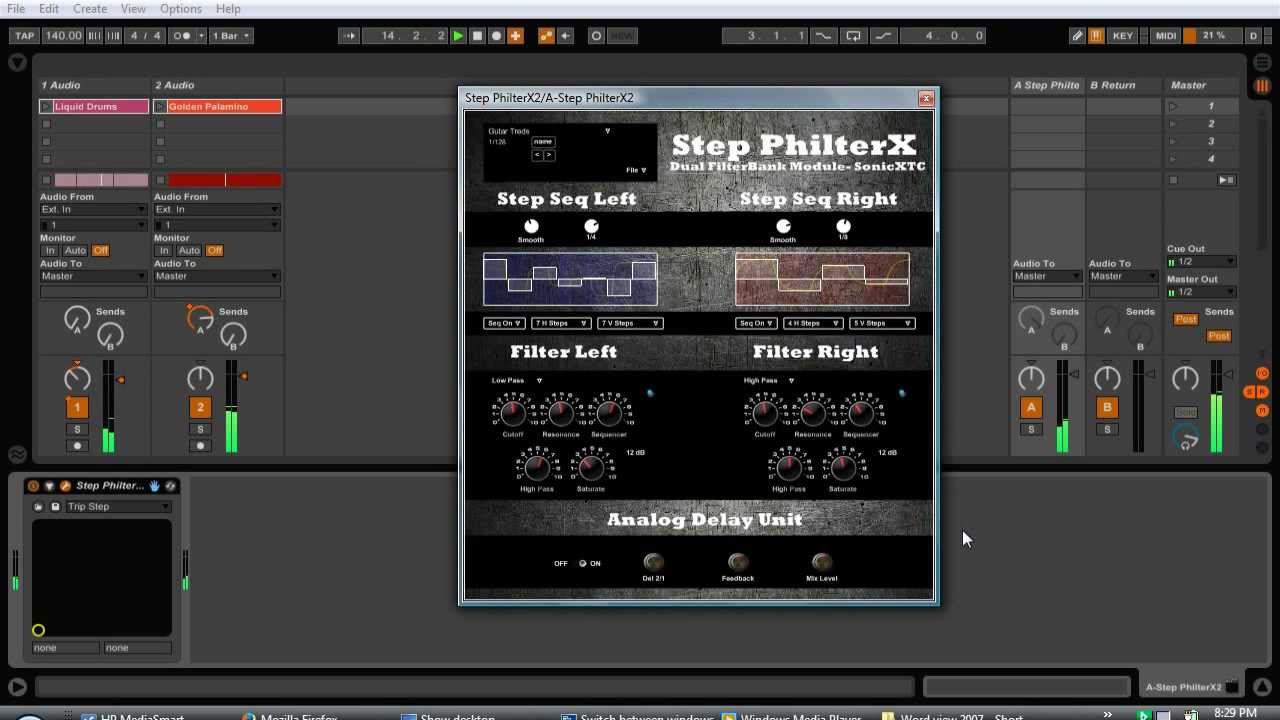Enable KEY map mode
Image resolution: width=1280 pixels, height=720 pixels.
[x=1123, y=36]
